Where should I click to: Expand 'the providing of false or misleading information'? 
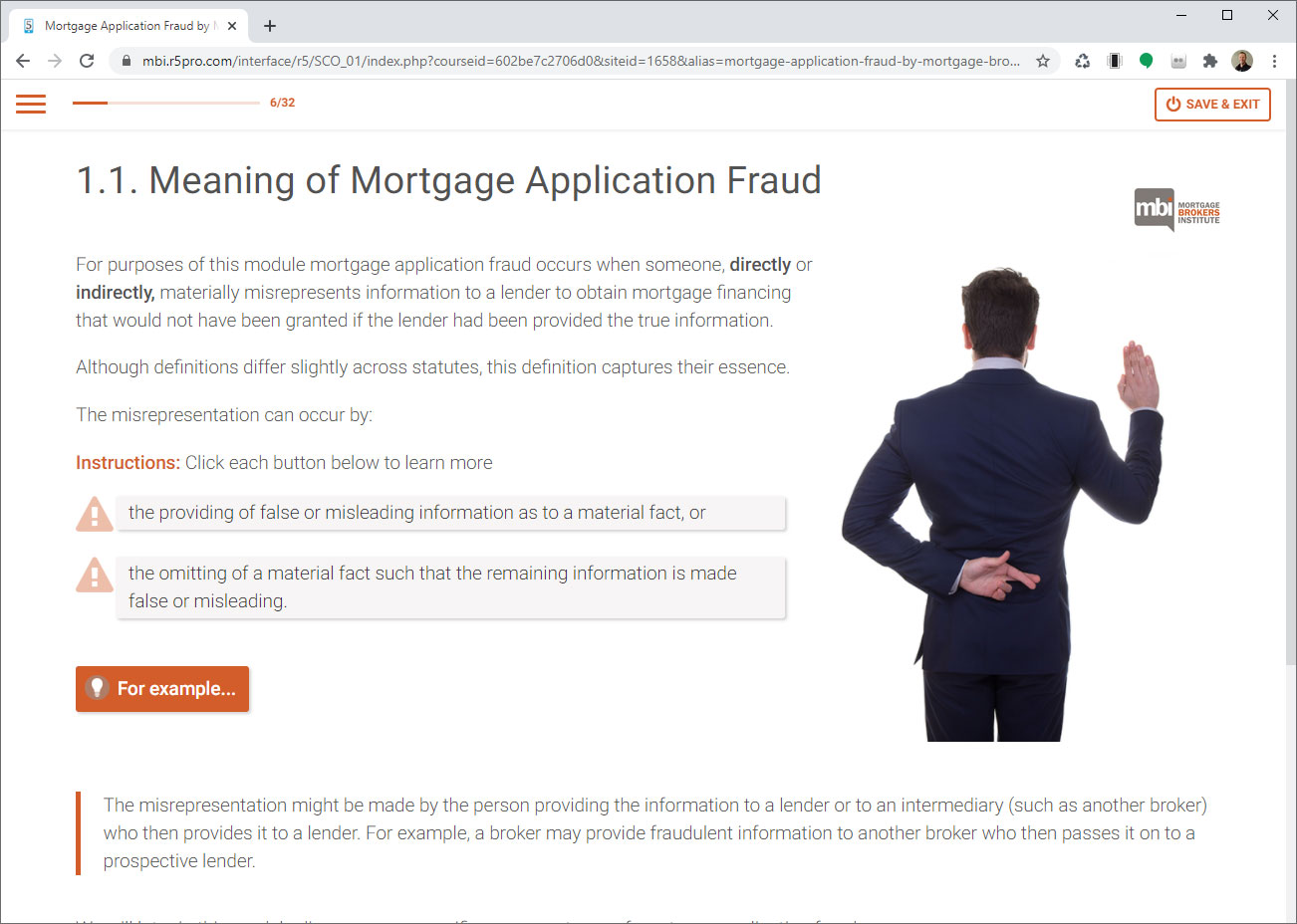tap(451, 513)
